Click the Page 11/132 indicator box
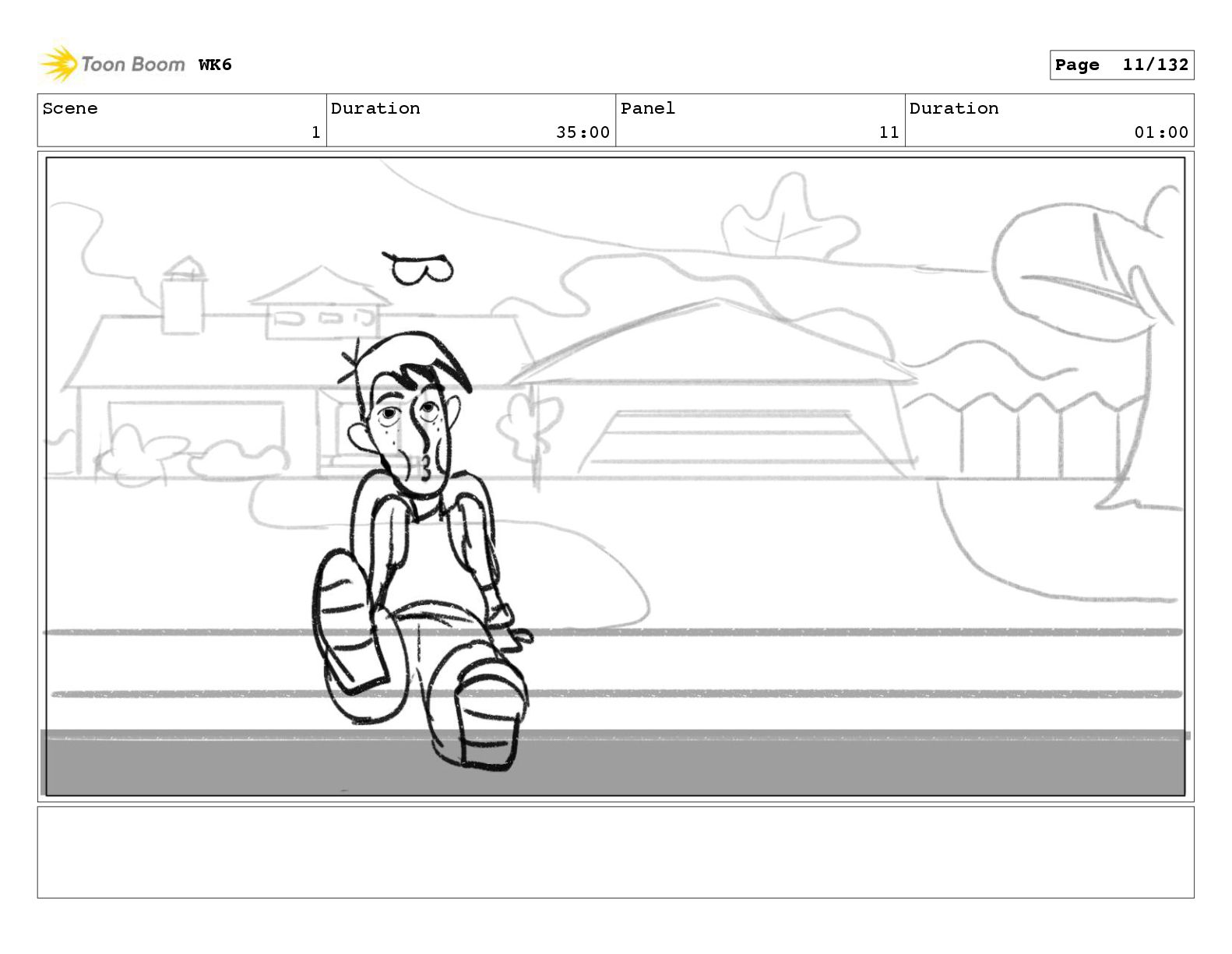The height and width of the screenshot is (954, 1232). (1121, 65)
